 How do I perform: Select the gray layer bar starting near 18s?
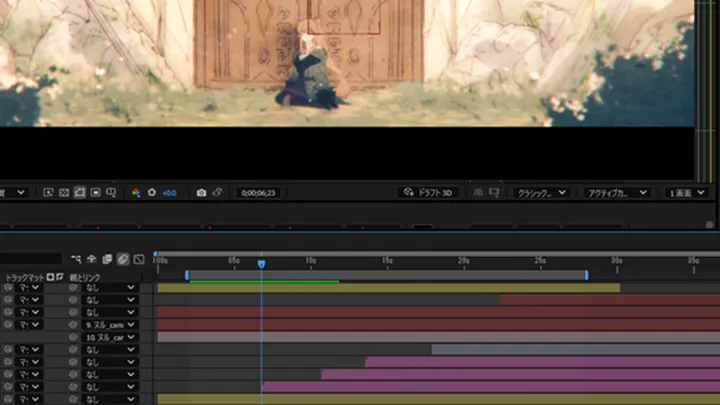tap(576, 349)
